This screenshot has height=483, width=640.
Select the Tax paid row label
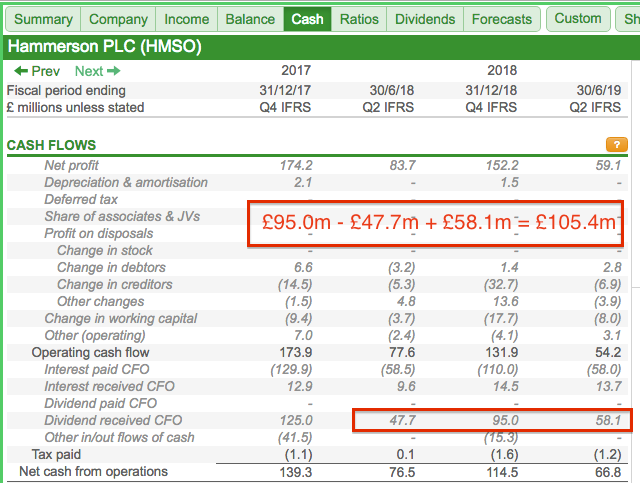point(56,454)
